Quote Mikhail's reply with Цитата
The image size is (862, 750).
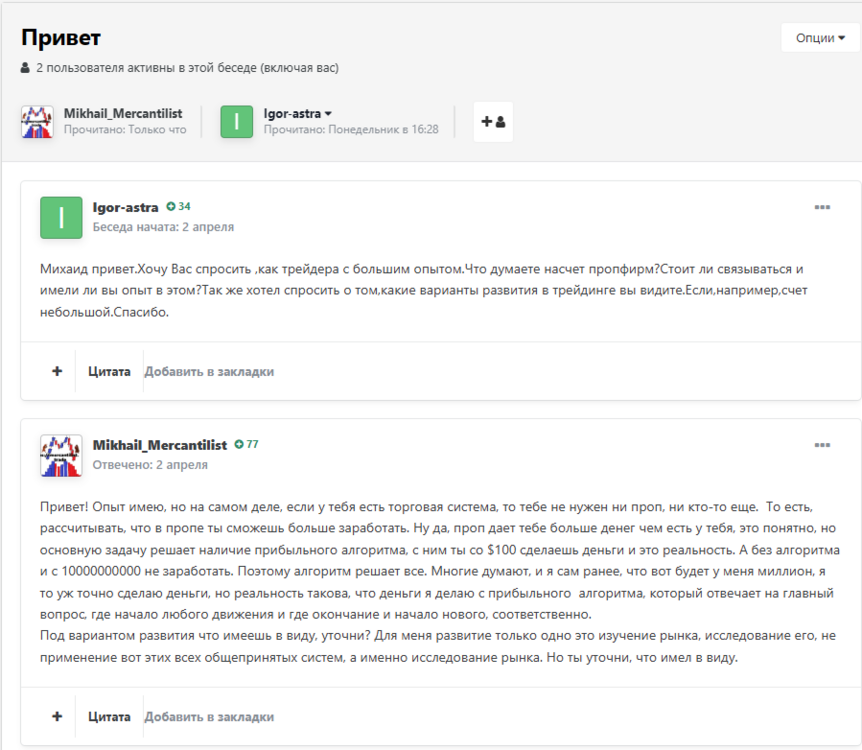click(109, 717)
